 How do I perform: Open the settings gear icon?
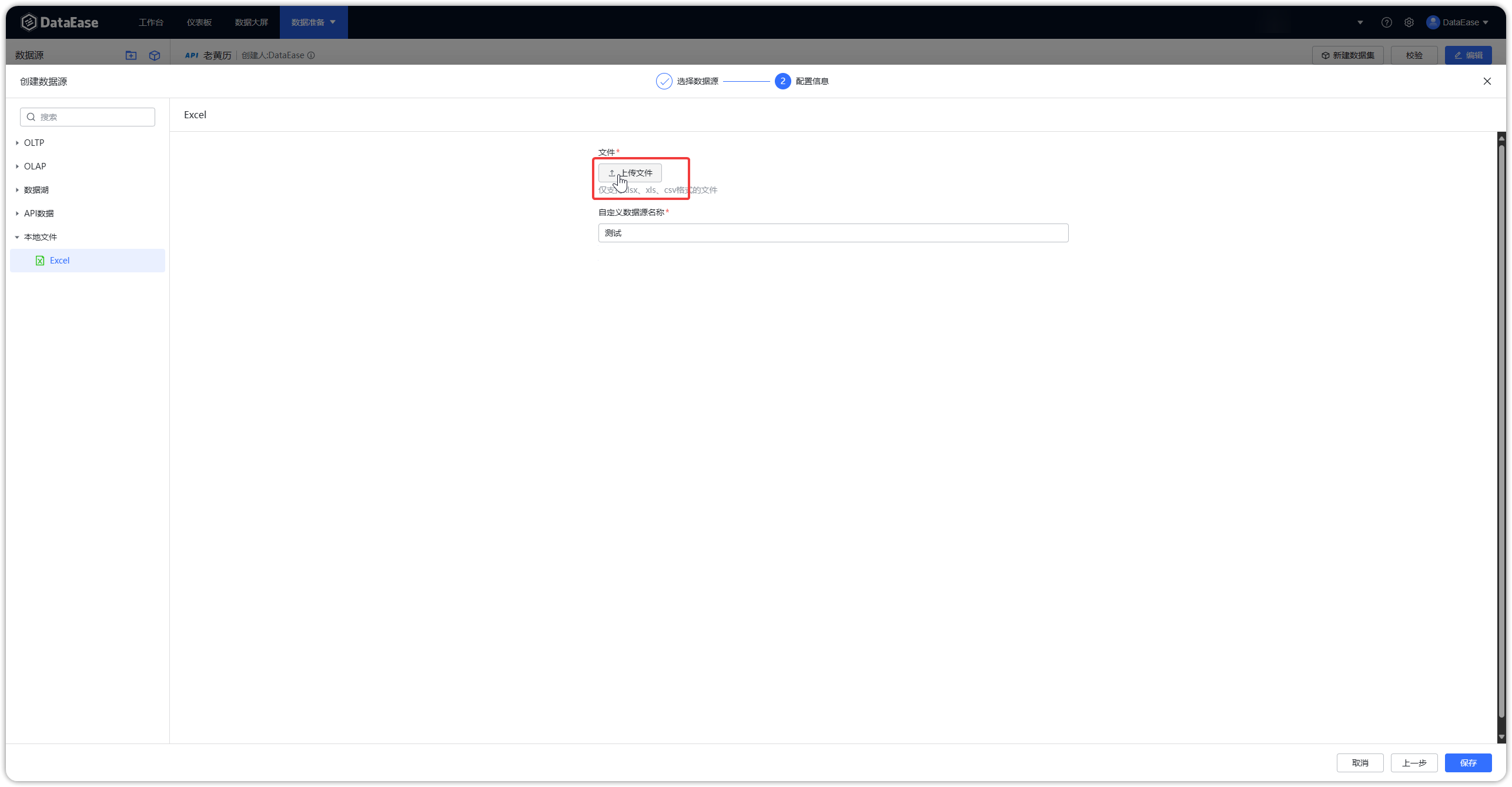[x=1409, y=22]
